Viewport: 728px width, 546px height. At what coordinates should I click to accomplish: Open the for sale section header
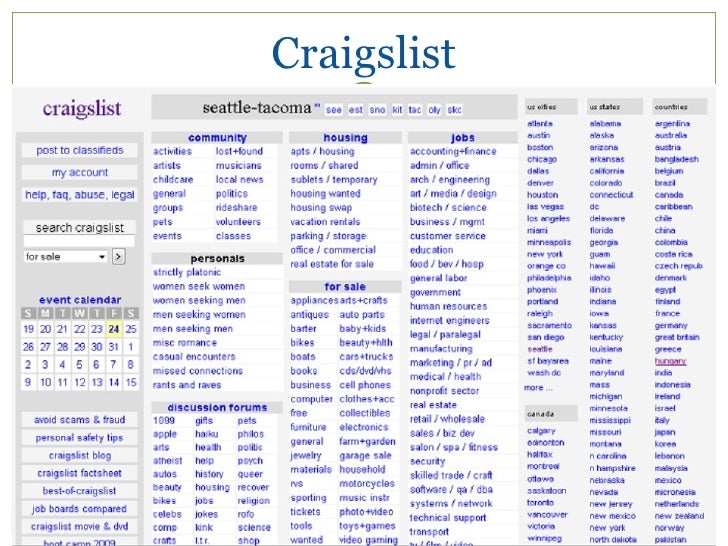(x=345, y=287)
